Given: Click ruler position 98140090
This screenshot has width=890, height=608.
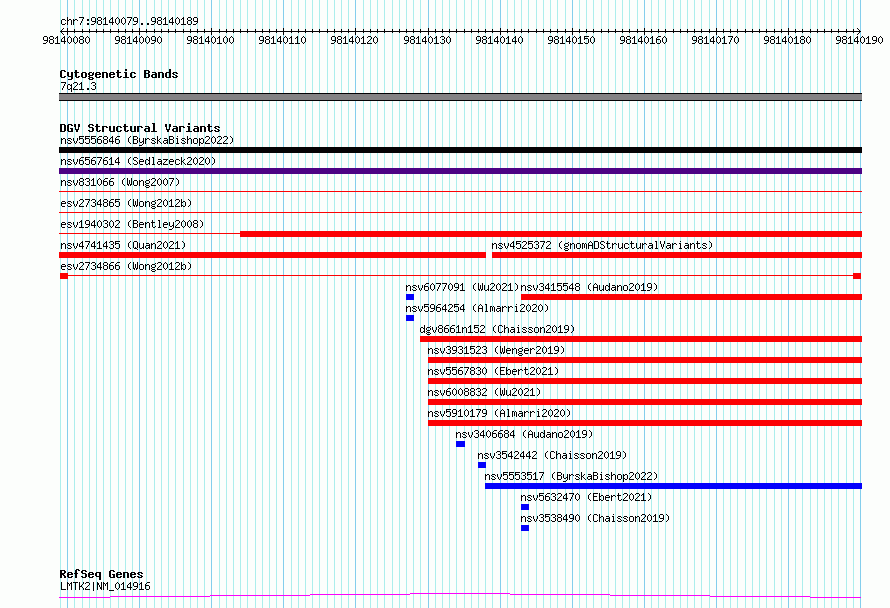Looking at the screenshot, I should 138,40.
